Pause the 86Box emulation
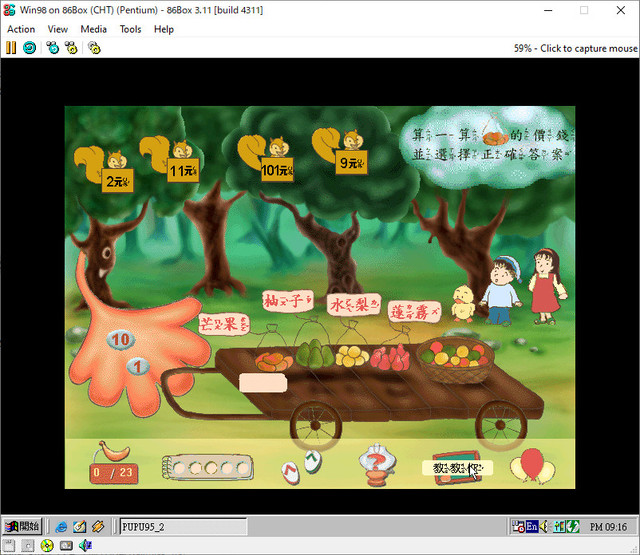The height and width of the screenshot is (555, 640). tap(11, 48)
